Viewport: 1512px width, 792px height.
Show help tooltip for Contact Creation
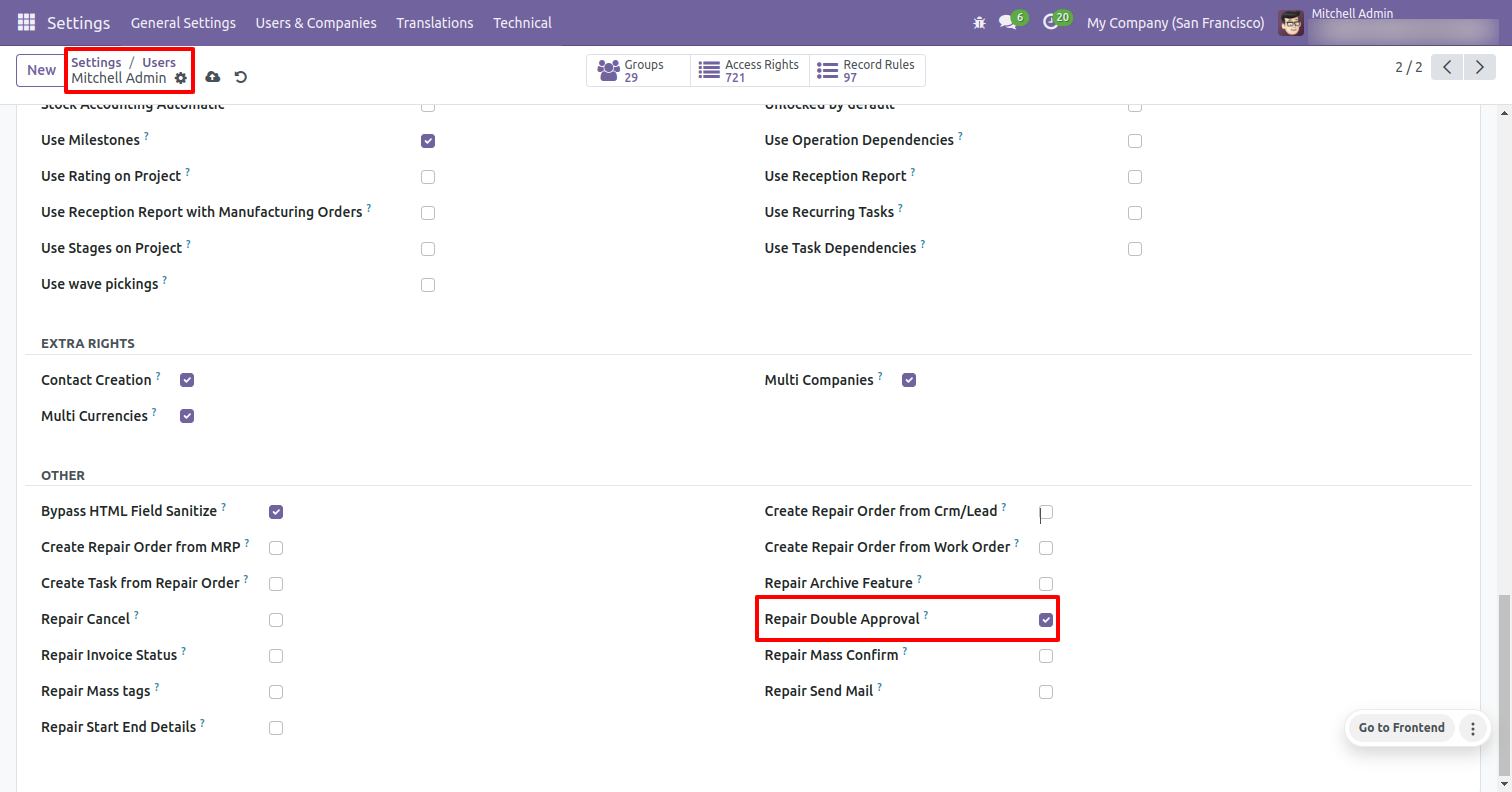pyautogui.click(x=158, y=375)
